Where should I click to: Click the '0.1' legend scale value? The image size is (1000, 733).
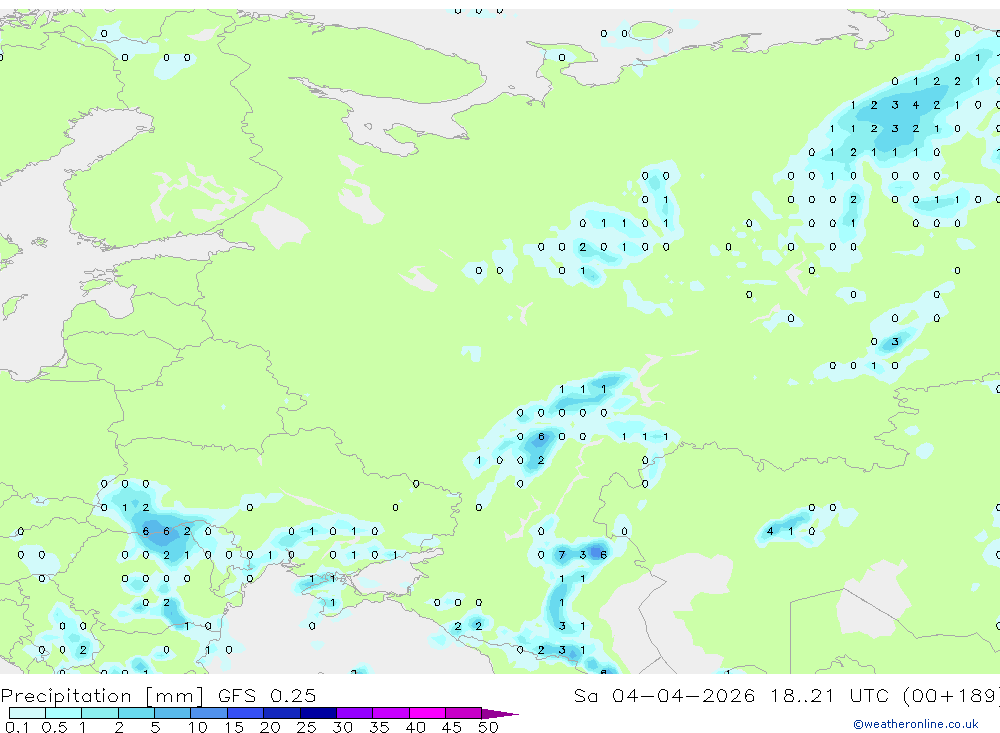pos(17,727)
